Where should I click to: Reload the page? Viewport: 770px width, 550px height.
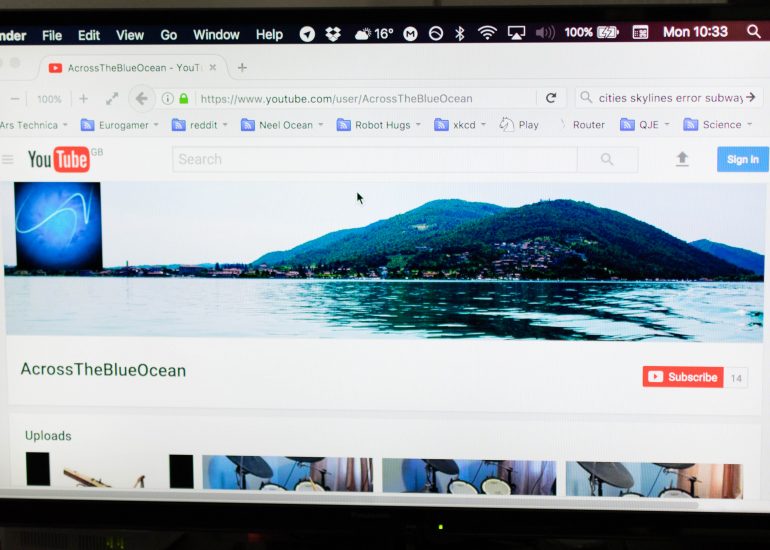[551, 98]
